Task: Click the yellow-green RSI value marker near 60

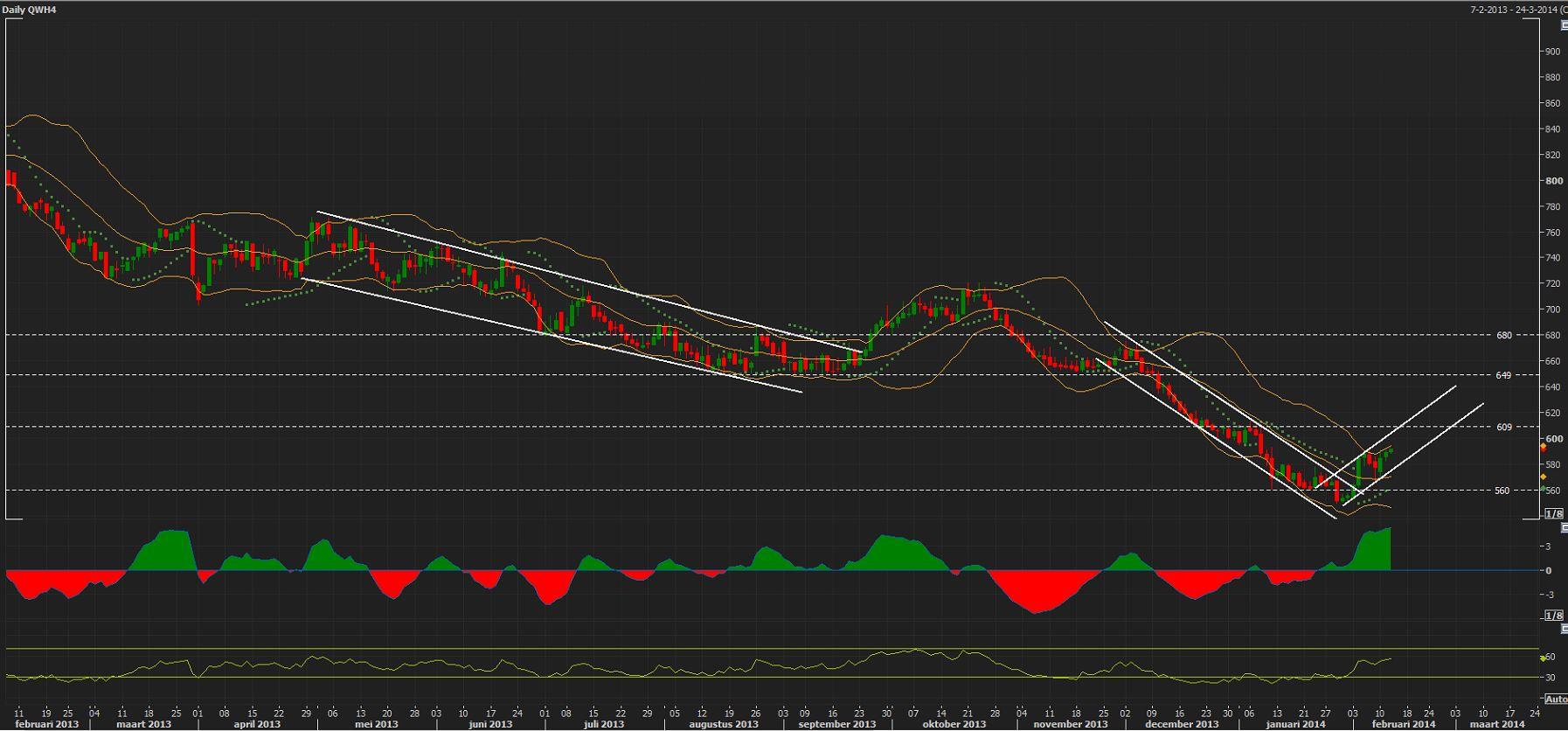Action: point(1544,658)
